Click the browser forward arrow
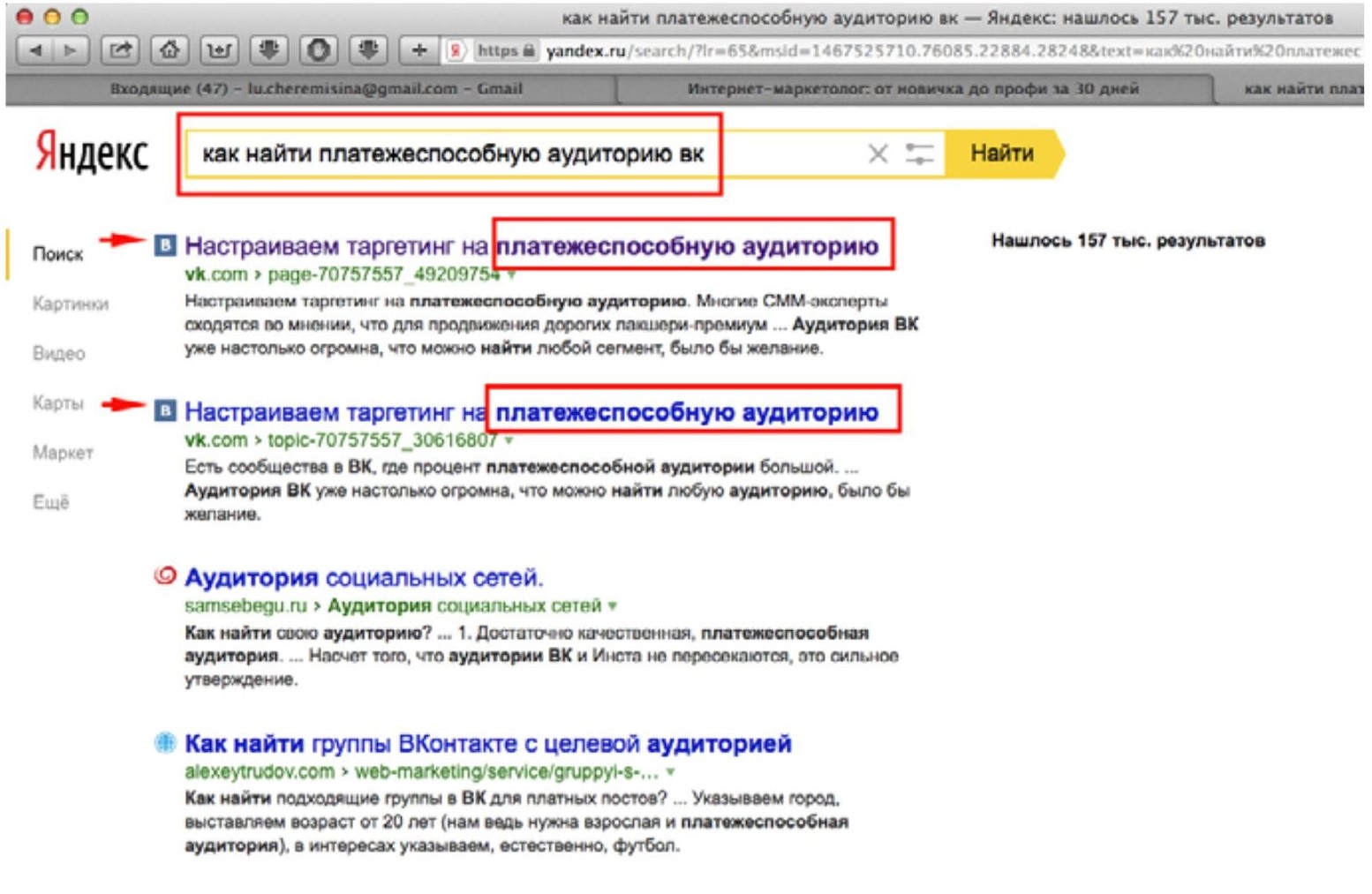1372x894 pixels. pos(71,50)
